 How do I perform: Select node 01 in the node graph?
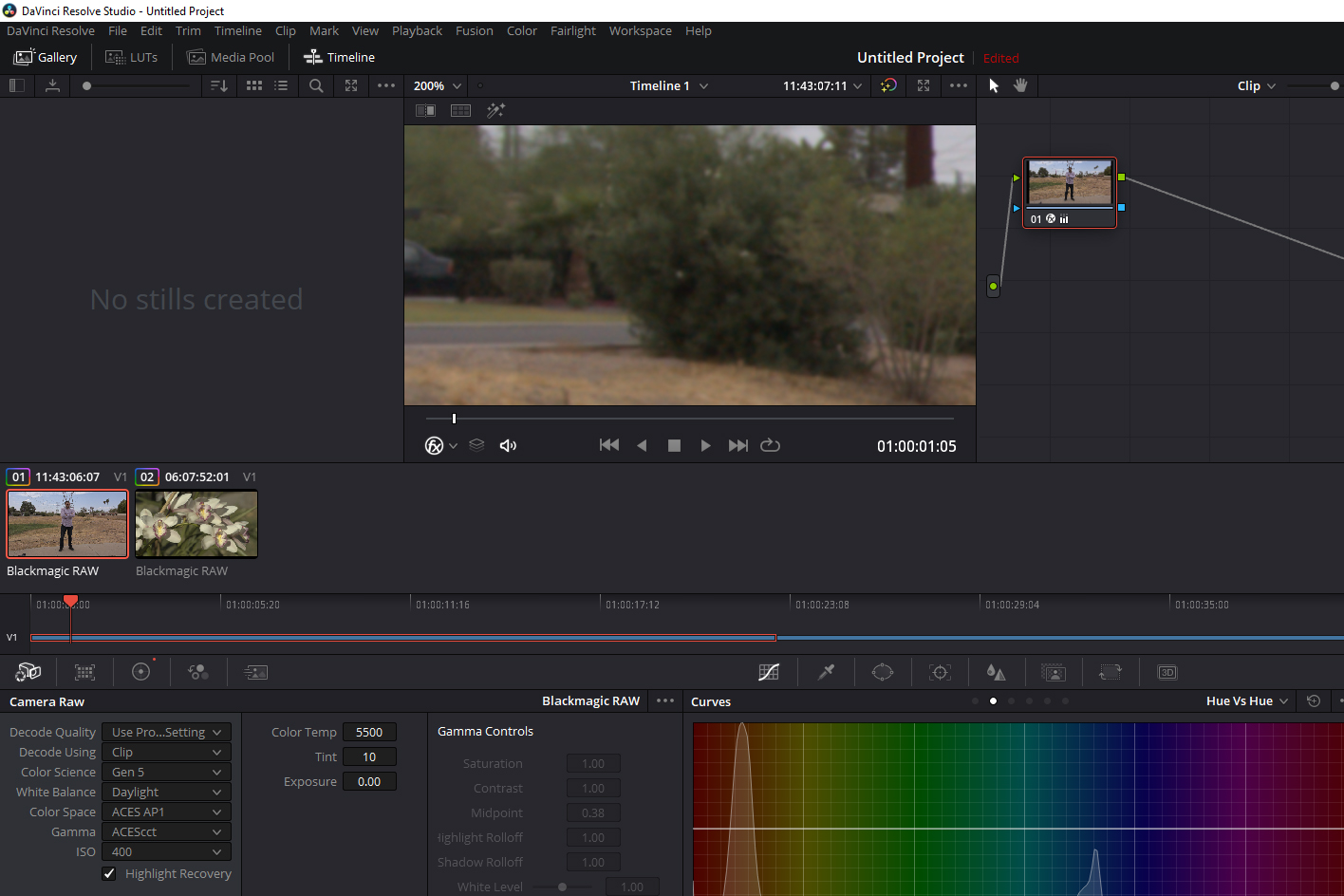click(1070, 192)
